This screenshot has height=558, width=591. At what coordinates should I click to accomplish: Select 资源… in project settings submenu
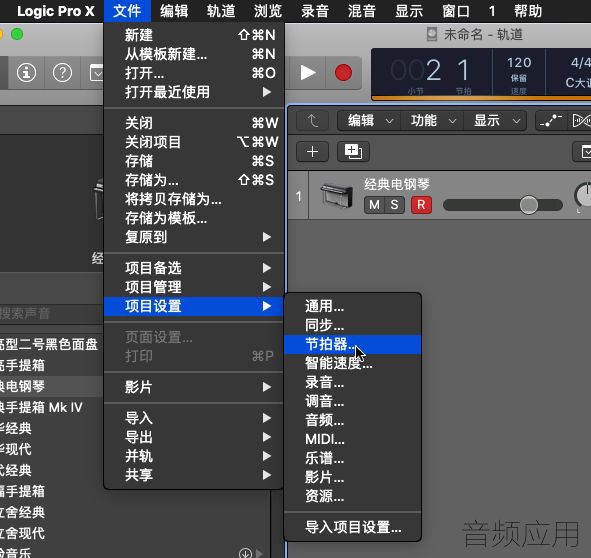coord(352,497)
